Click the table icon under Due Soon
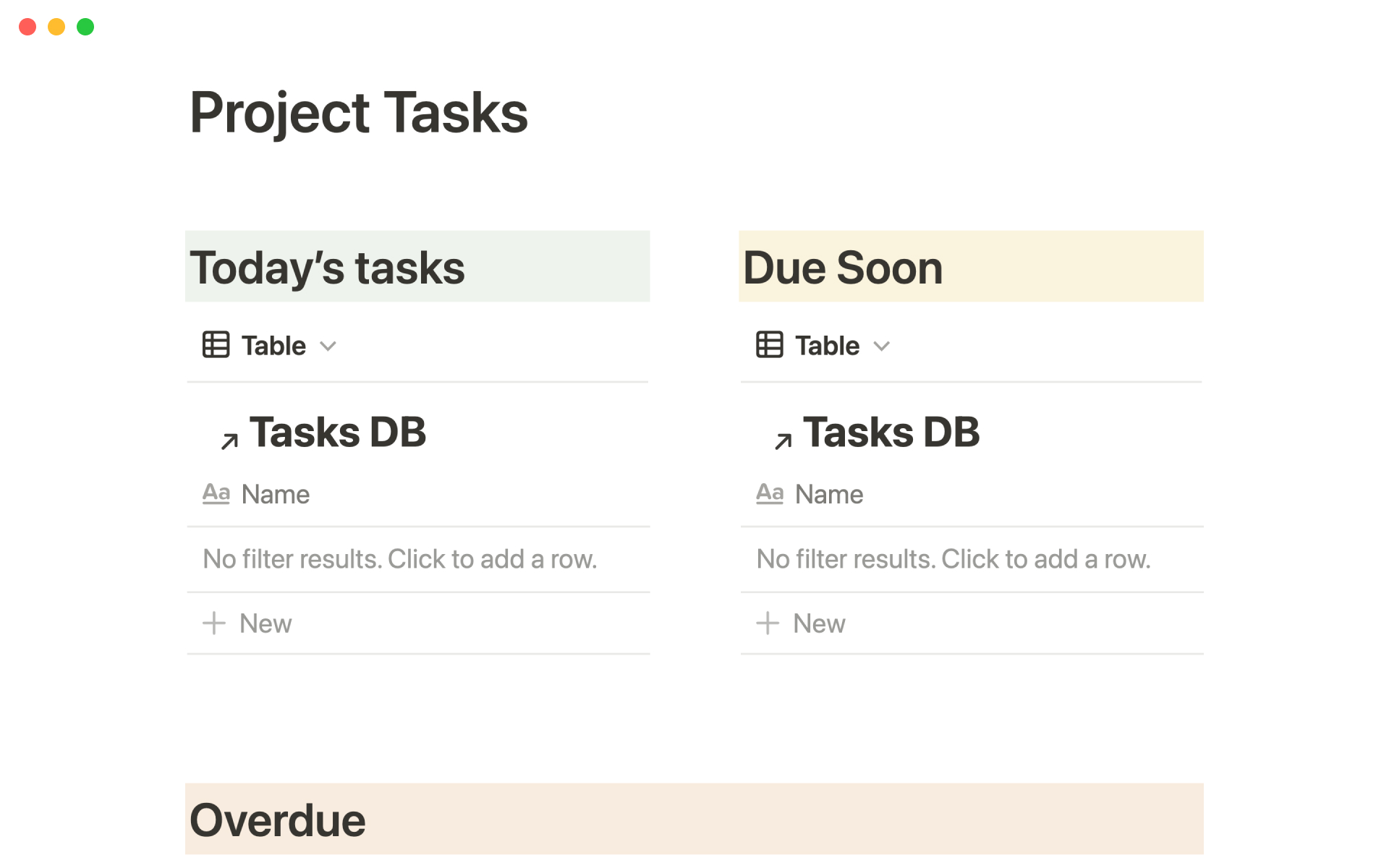Image resolution: width=1389 pixels, height=868 pixels. (769, 345)
